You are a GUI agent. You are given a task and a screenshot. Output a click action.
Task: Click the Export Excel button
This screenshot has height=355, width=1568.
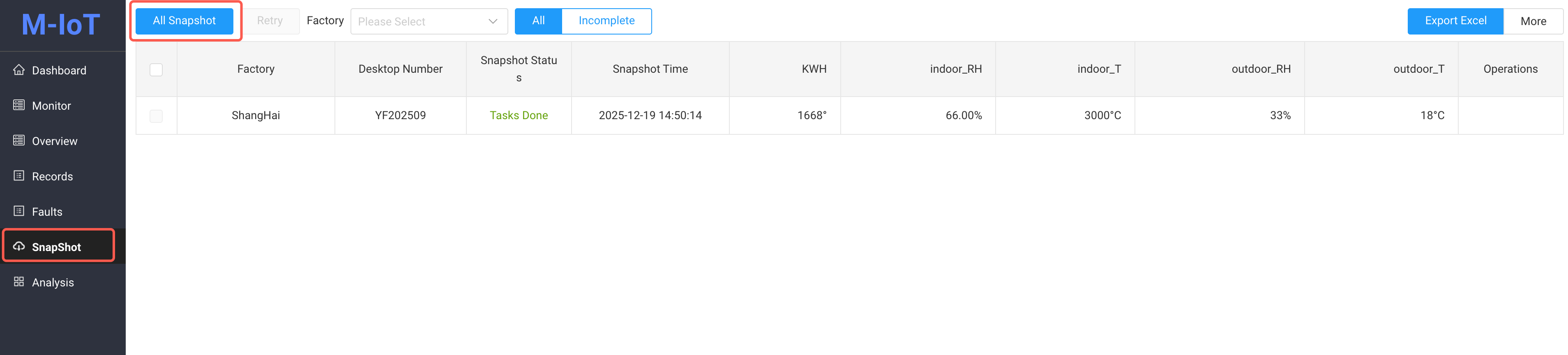tap(1455, 21)
